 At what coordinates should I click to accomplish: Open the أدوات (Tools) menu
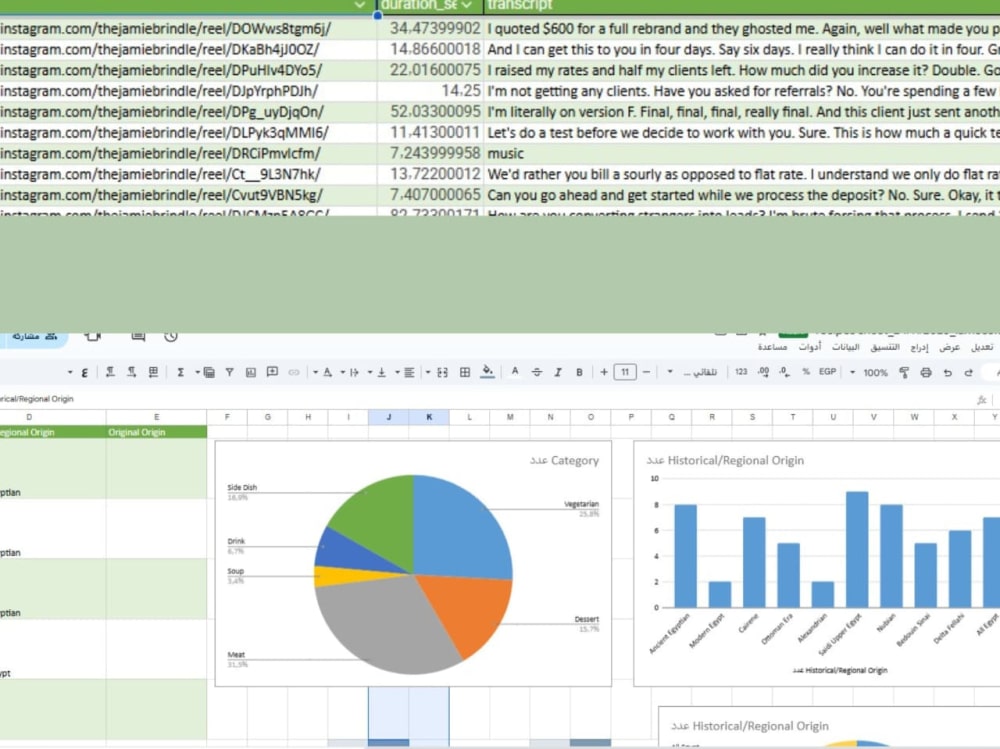click(810, 347)
